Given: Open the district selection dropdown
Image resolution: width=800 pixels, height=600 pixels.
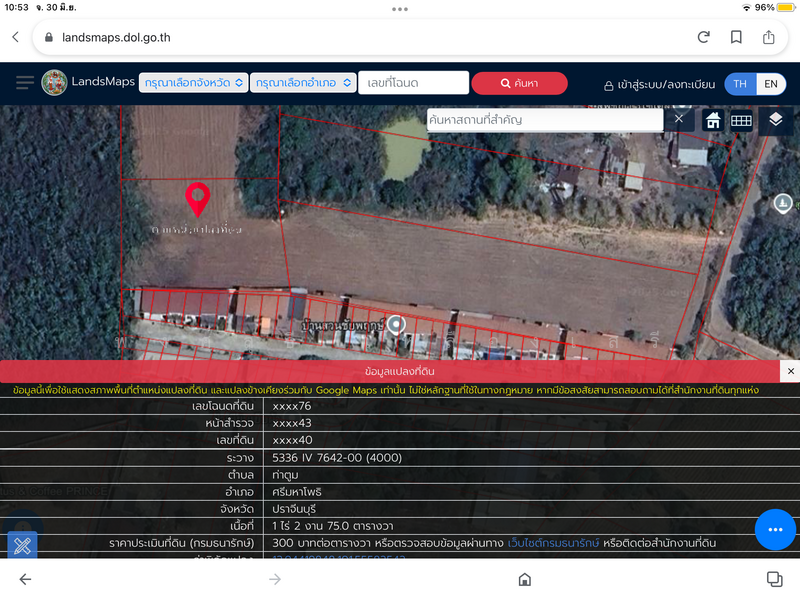Looking at the screenshot, I should pyautogui.click(x=305, y=83).
